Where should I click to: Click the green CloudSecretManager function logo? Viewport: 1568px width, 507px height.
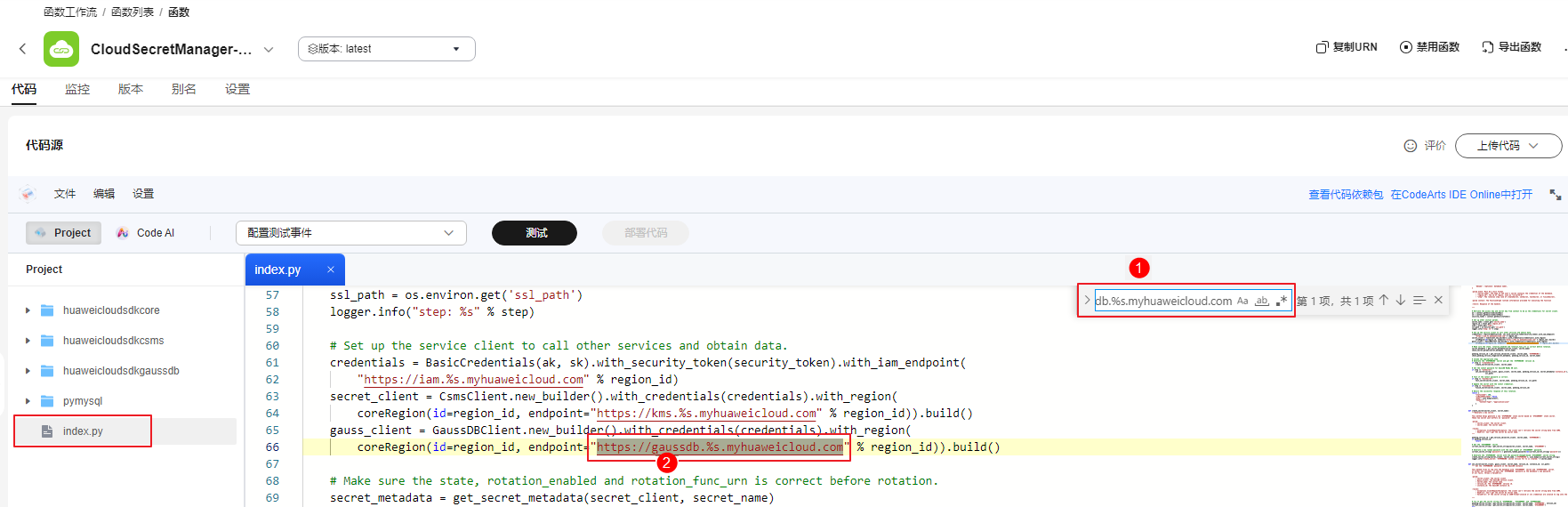pyautogui.click(x=61, y=49)
